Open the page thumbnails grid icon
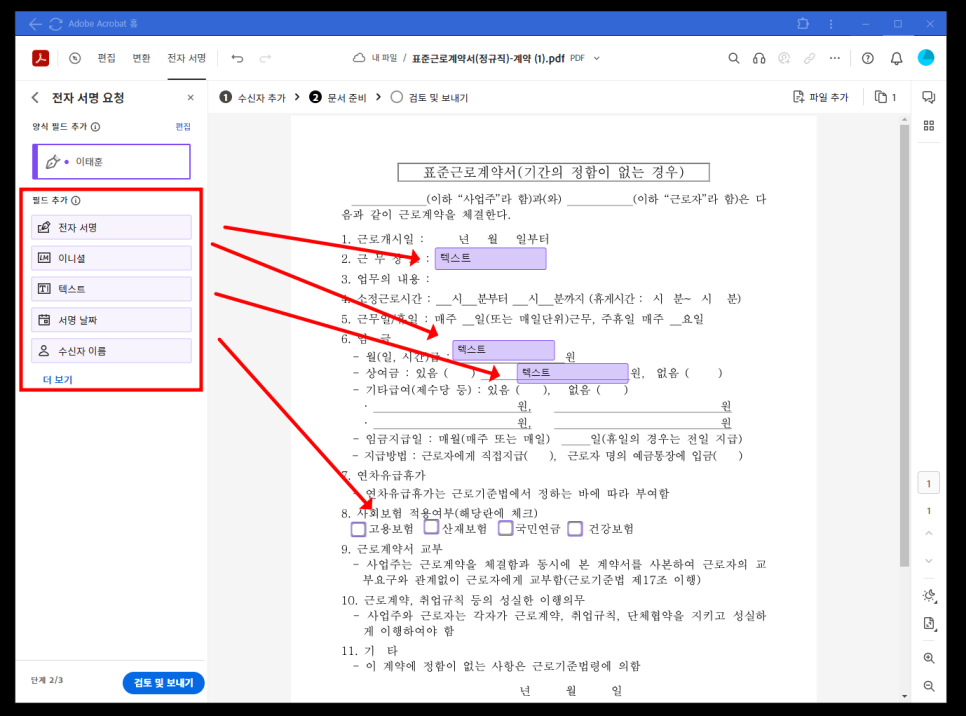 (x=928, y=126)
